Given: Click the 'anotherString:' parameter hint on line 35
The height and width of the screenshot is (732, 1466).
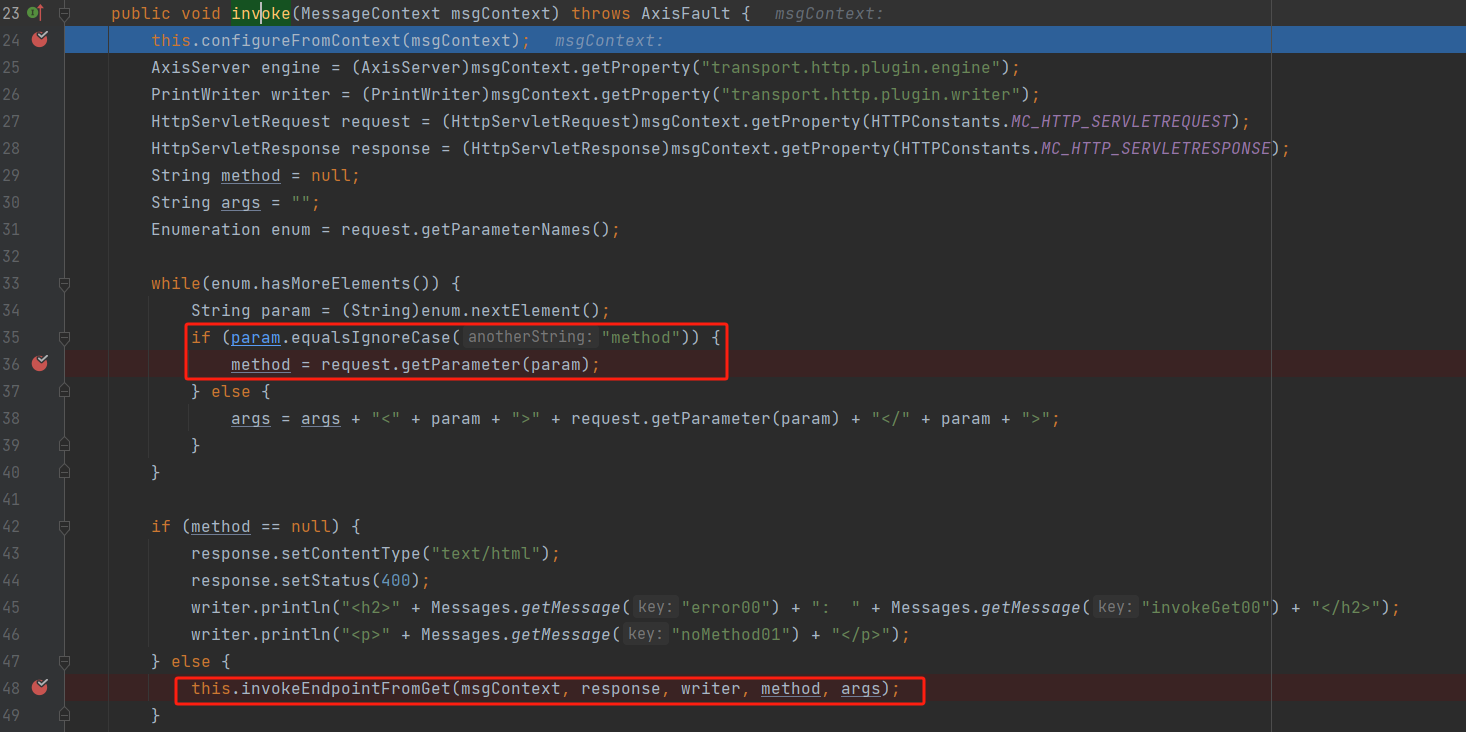Looking at the screenshot, I should click(x=530, y=338).
